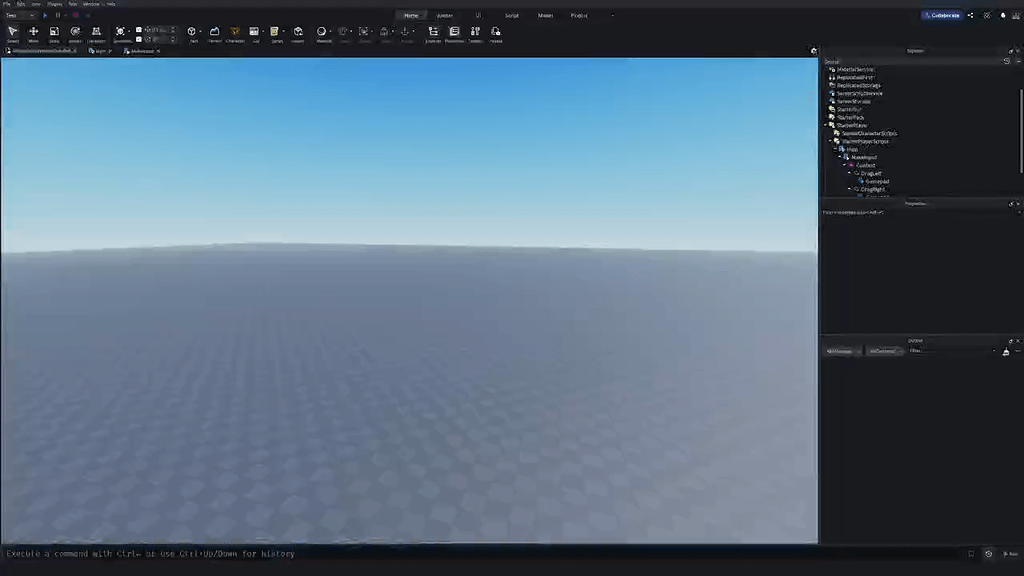Open the All Contexts dropdown in Output
1024x576 pixels.
click(885, 351)
